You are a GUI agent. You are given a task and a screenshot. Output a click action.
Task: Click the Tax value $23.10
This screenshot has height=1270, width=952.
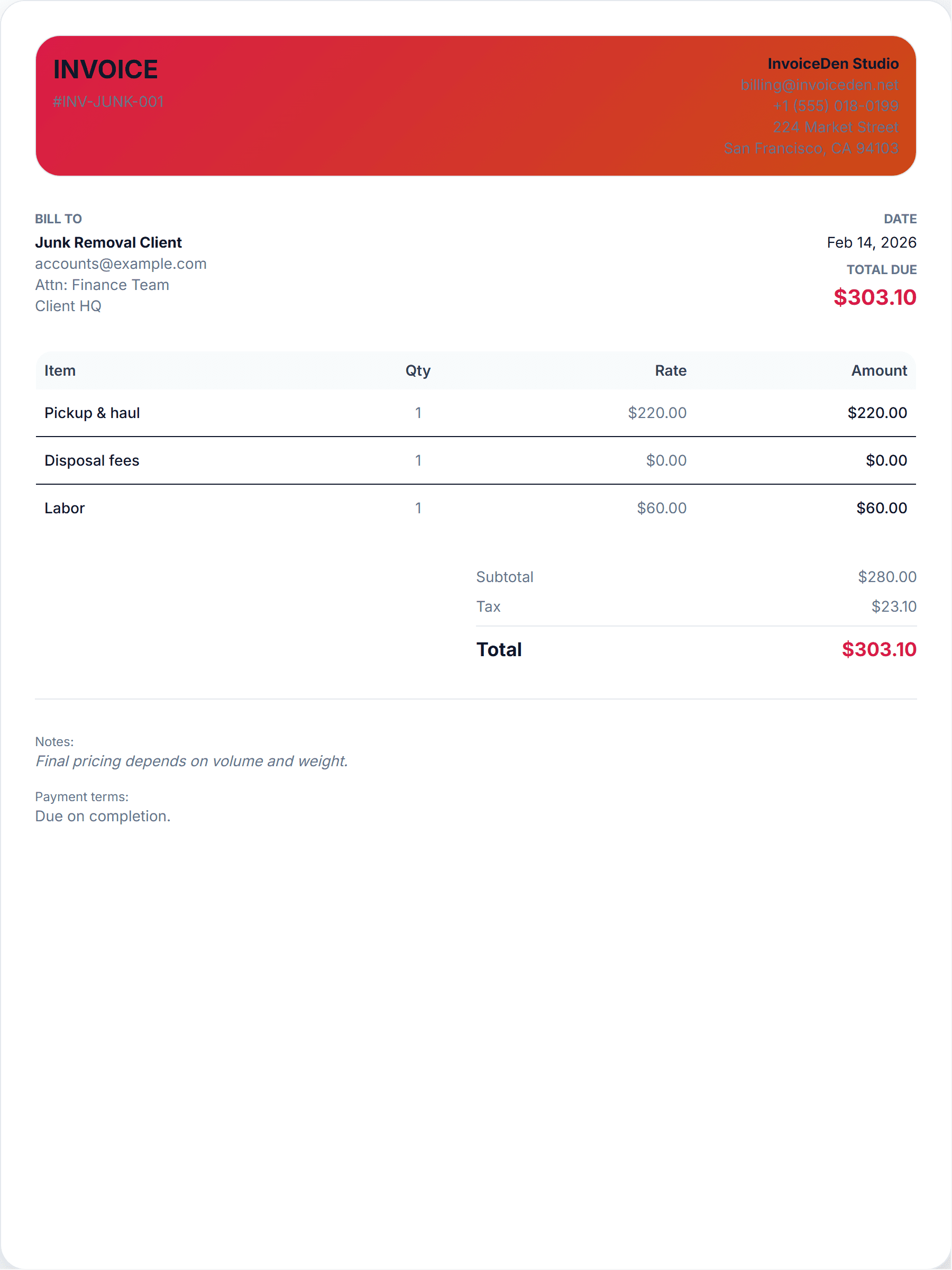click(x=893, y=606)
